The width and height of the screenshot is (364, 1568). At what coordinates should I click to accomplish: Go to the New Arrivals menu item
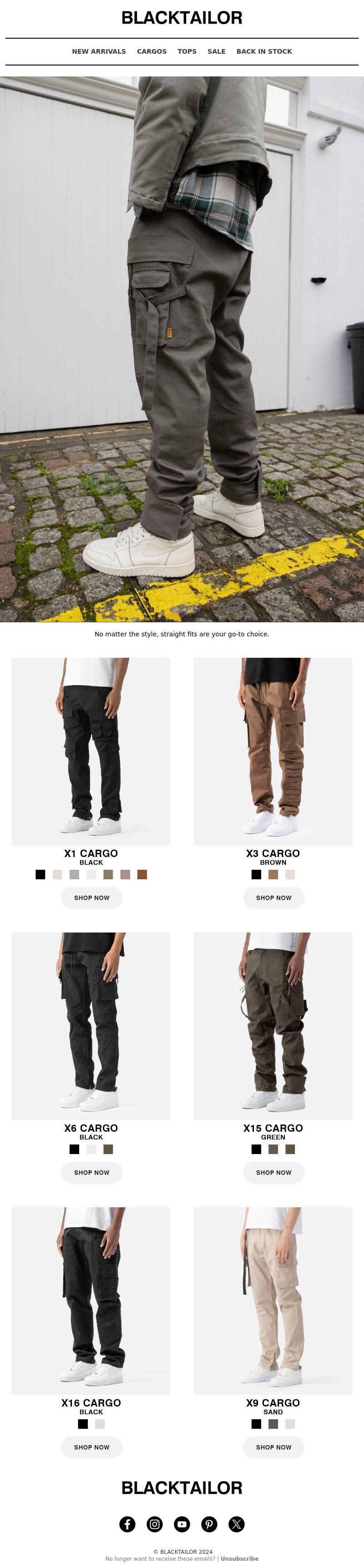pos(99,51)
